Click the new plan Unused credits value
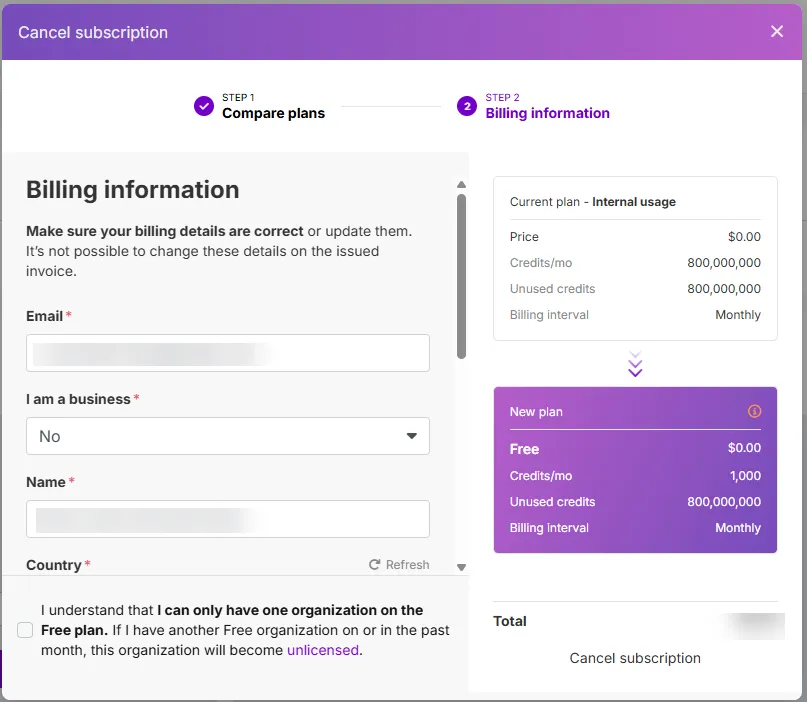Viewport: 807px width, 702px height. click(724, 502)
